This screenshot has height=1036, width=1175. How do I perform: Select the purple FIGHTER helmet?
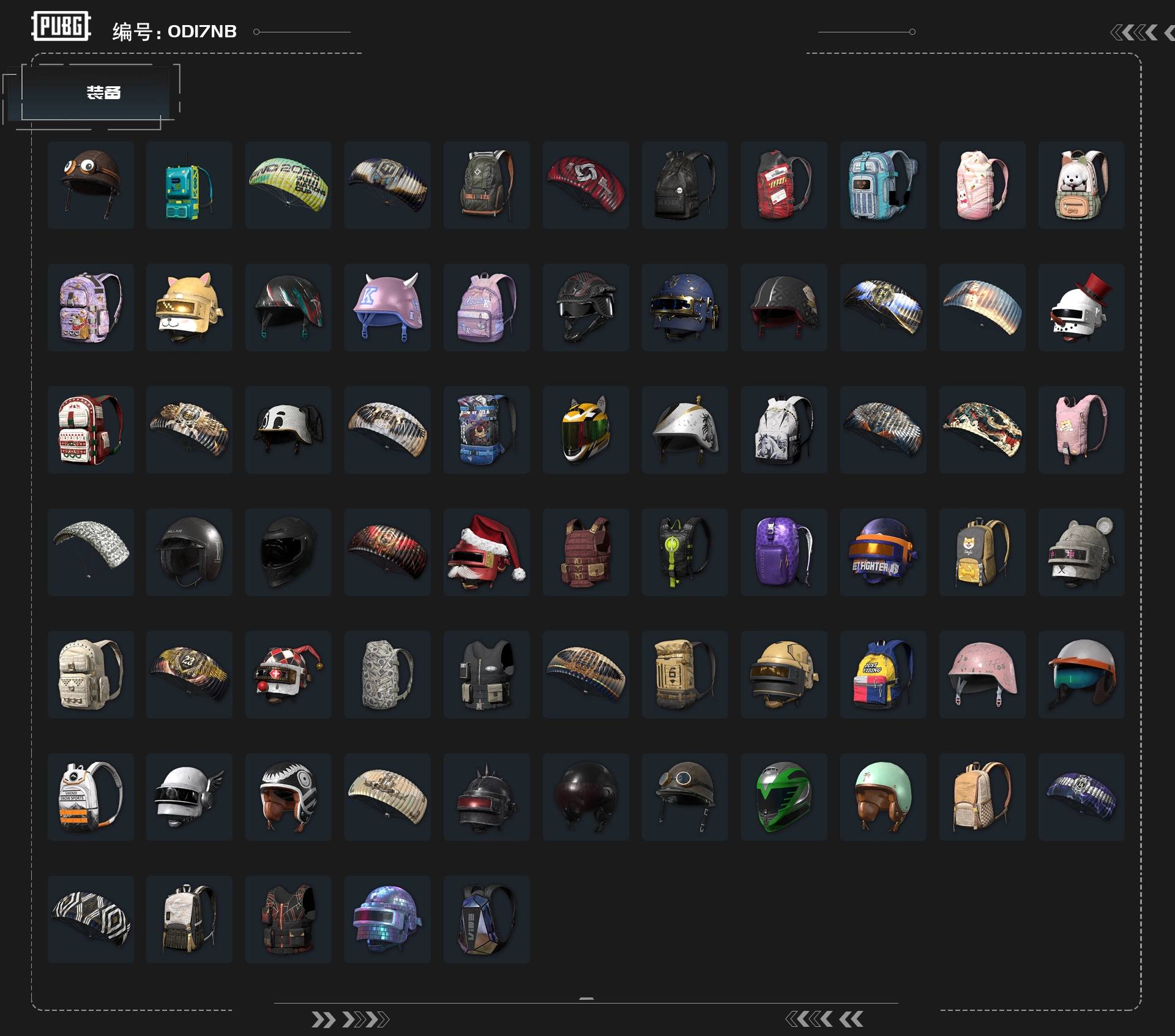[883, 552]
